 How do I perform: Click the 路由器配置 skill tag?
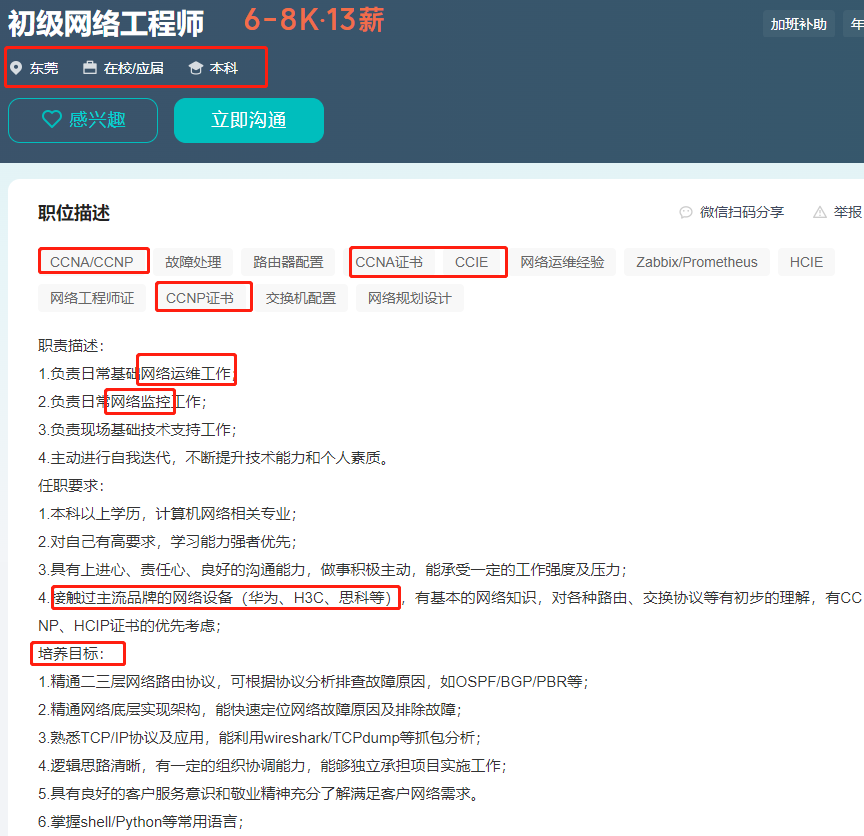[288, 262]
